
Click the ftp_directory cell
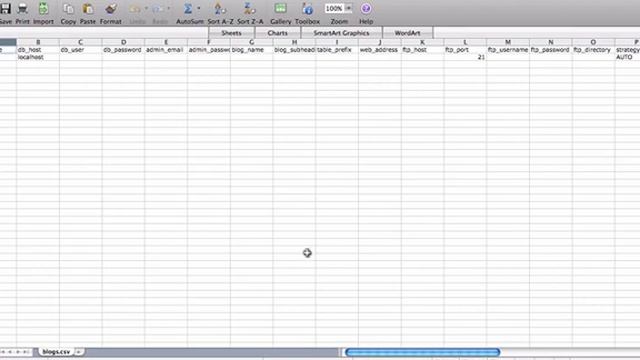click(x=593, y=50)
